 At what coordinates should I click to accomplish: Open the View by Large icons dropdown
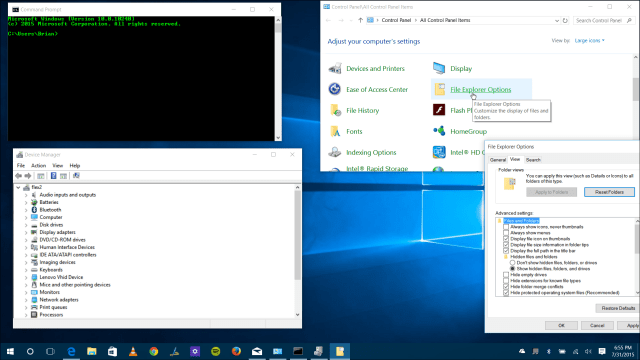pos(589,40)
